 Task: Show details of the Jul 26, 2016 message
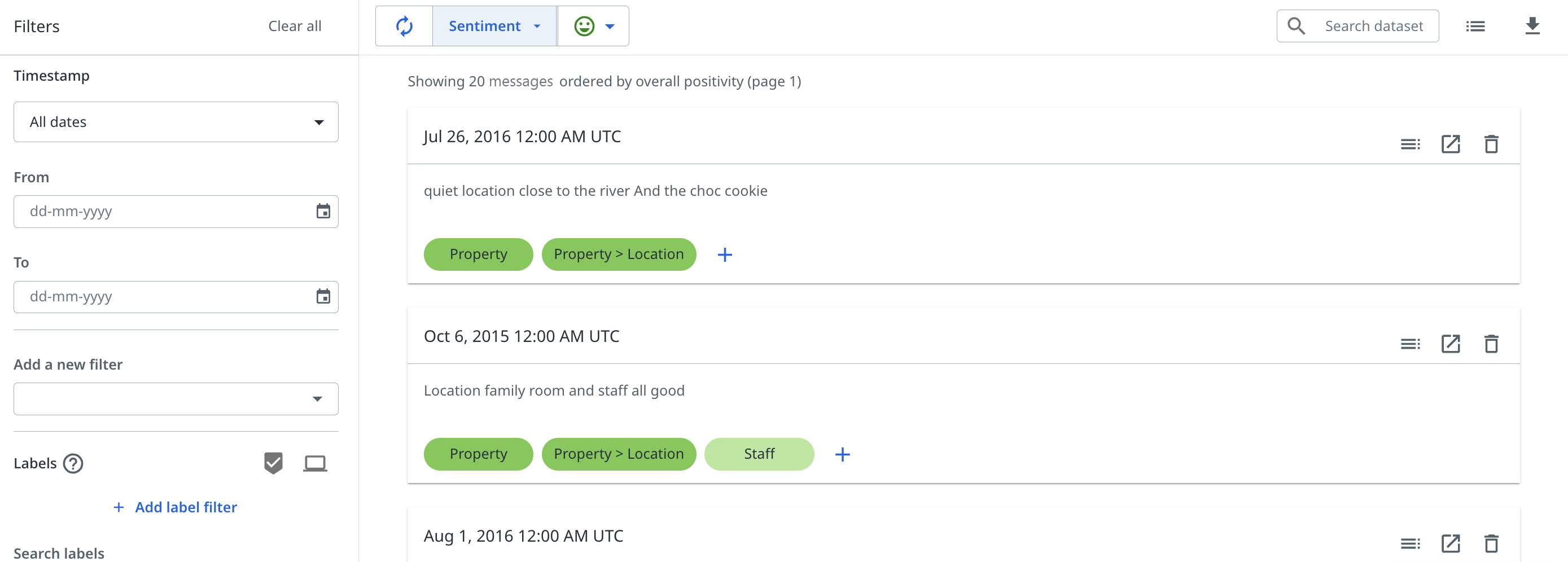(1410, 144)
